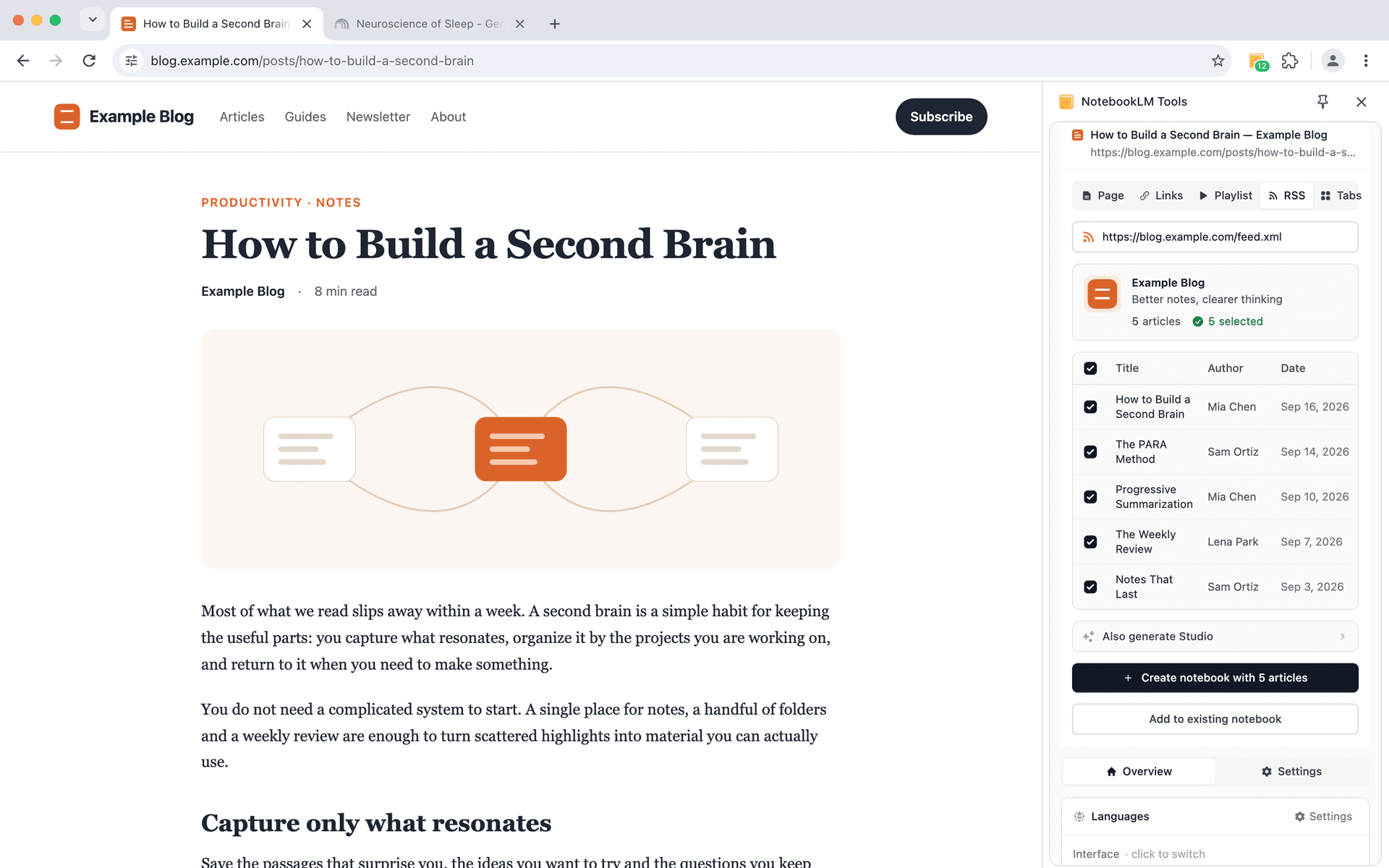Click Add to existing notebook

pyautogui.click(x=1215, y=719)
